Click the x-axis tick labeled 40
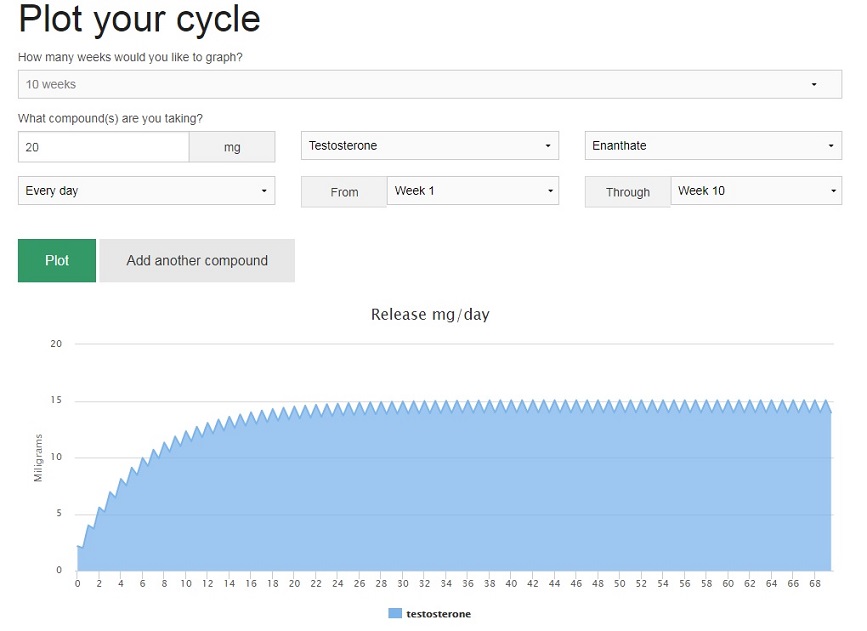This screenshot has width=867, height=631. [511, 583]
